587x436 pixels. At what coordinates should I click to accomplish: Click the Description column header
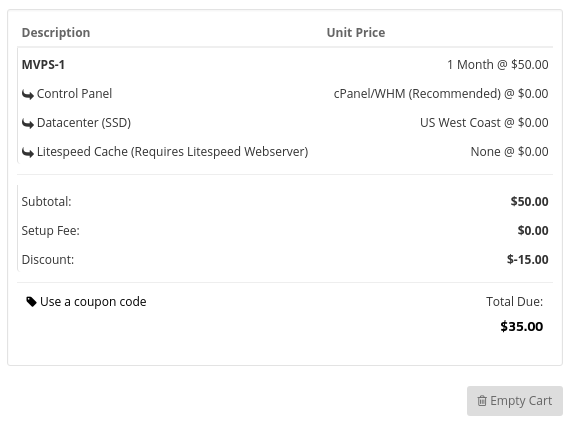click(56, 33)
